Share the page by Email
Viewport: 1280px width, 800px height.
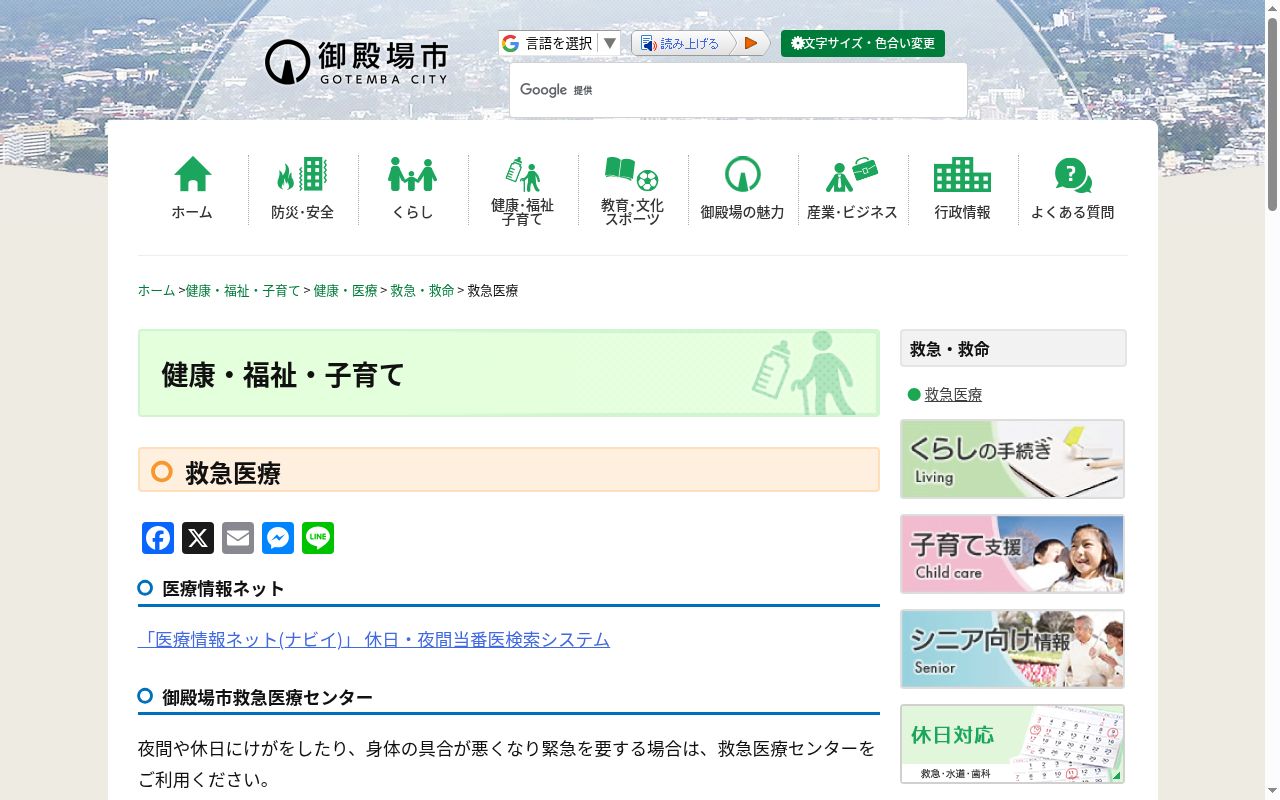(238, 538)
